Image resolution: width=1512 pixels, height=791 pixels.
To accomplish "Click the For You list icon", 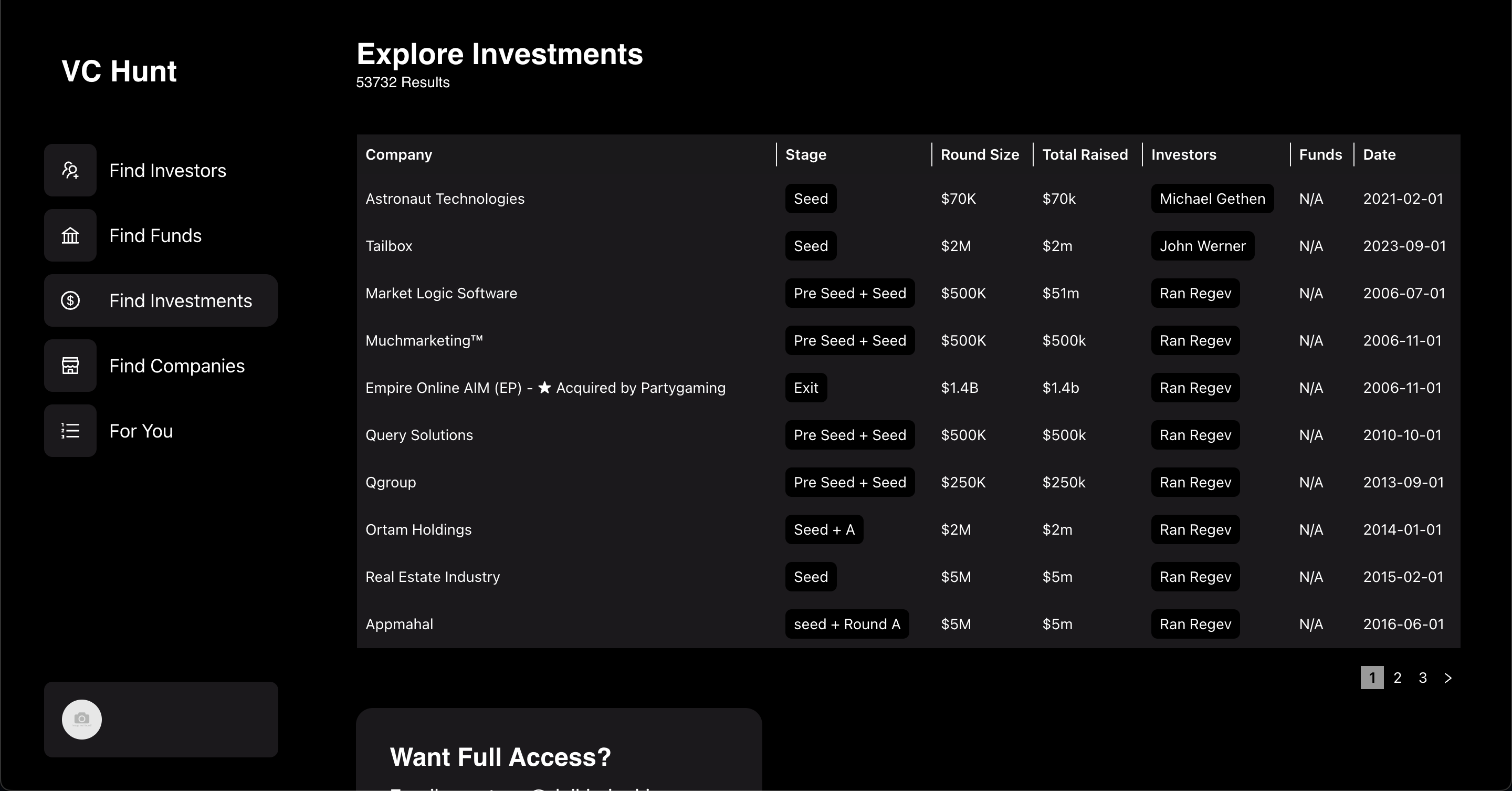I will pyautogui.click(x=70, y=431).
